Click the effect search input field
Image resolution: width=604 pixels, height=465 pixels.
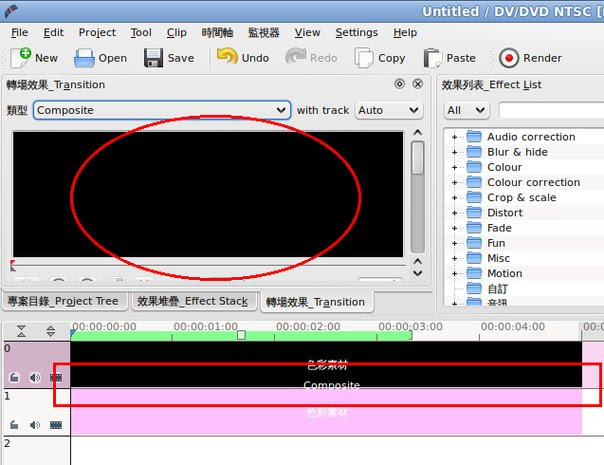[551, 110]
